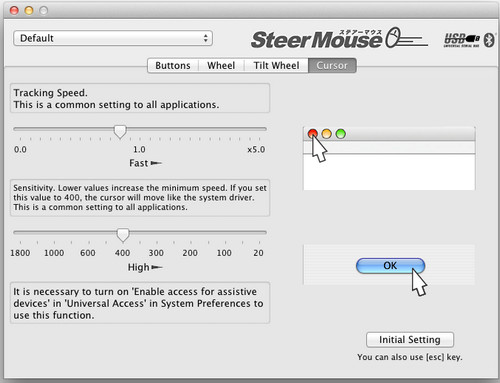
Task: Click the '×5.0' tracking speed label
Action: 256,149
